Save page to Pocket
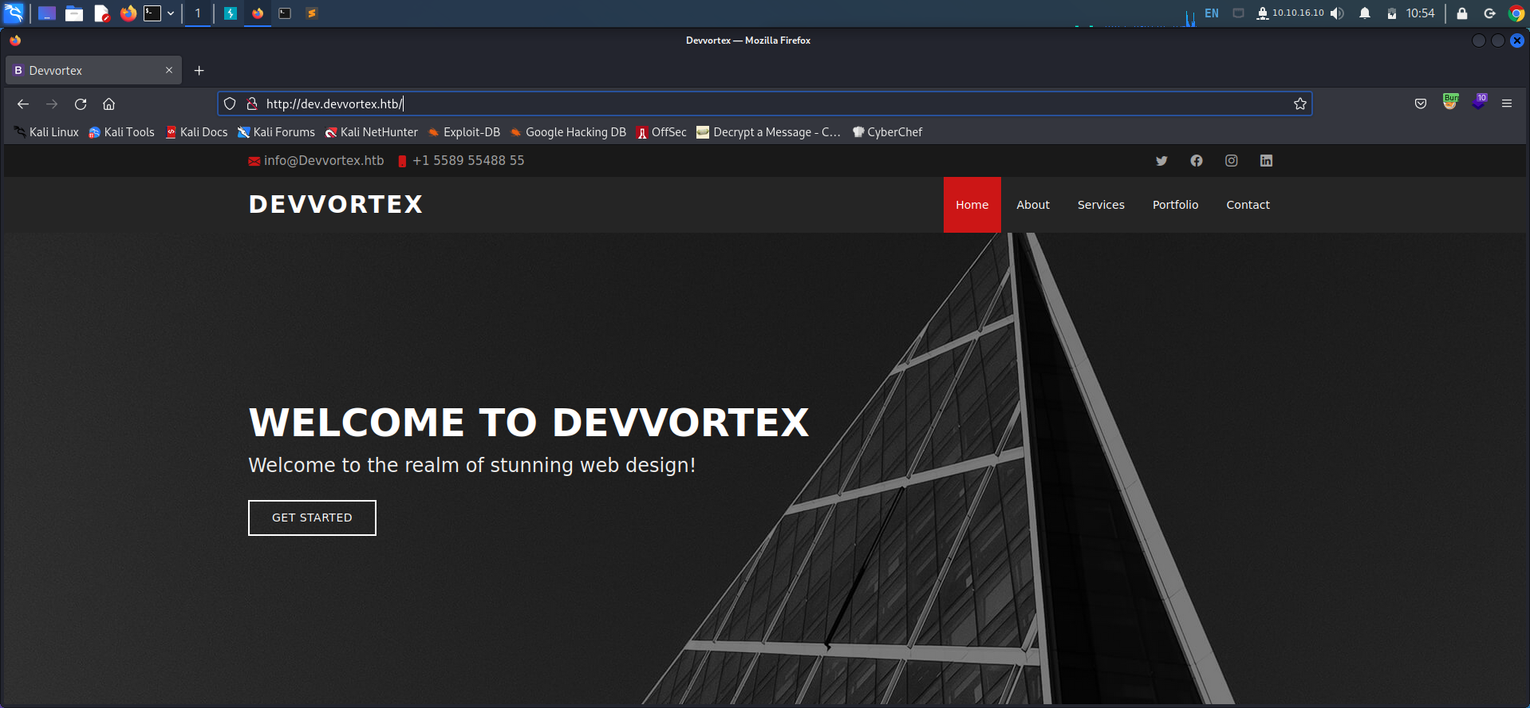Screen dimensions: 1530x708 (x=1420, y=103)
